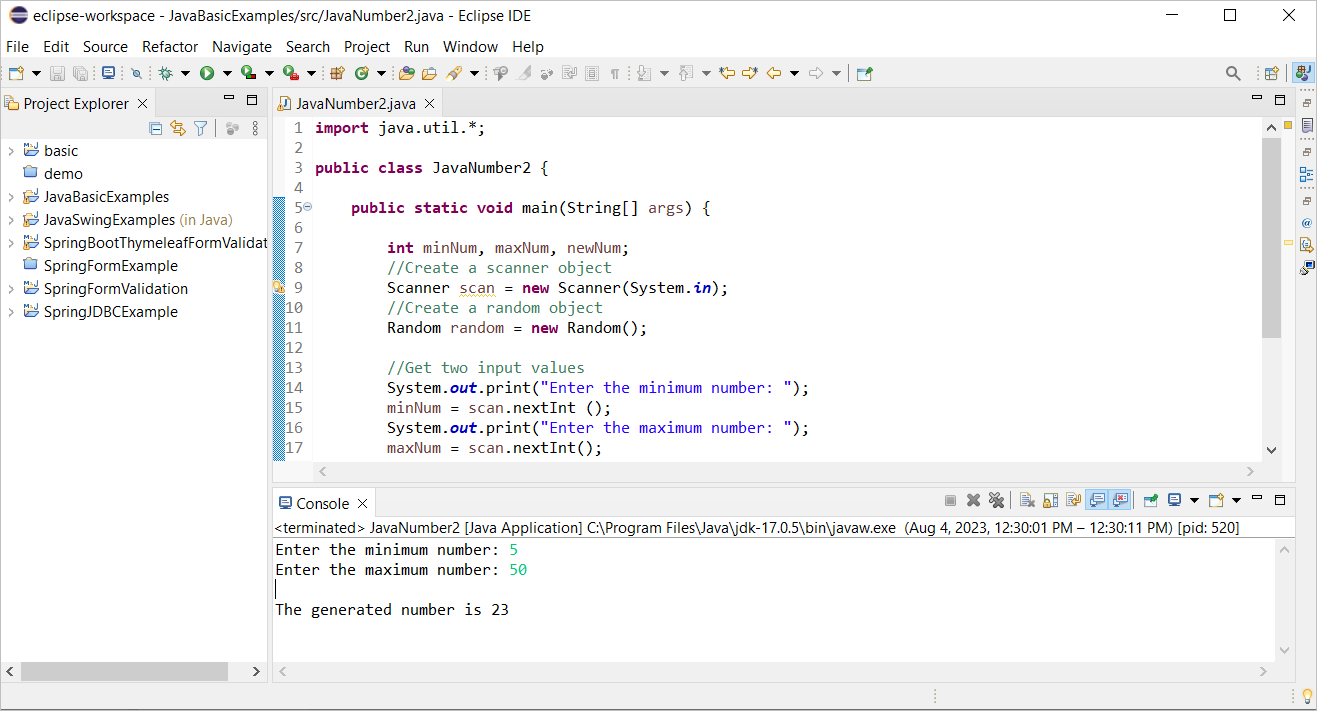Run the JavaNumber2 application
Viewport: 1317px width, 711px height.
(x=208, y=72)
